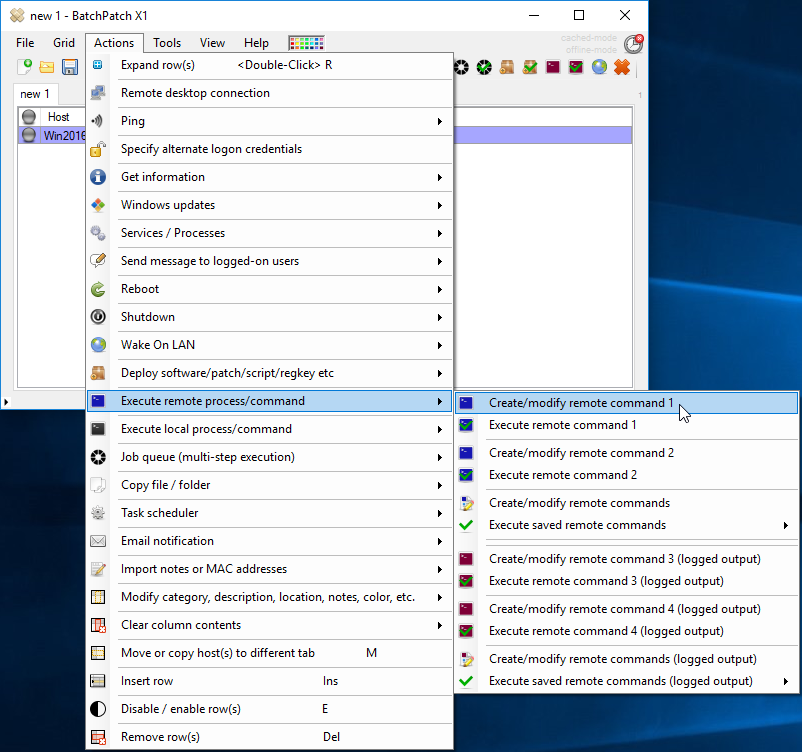Click the orange-red X toolbar icon
Viewport: 802px width, 752px height.
[x=622, y=67]
